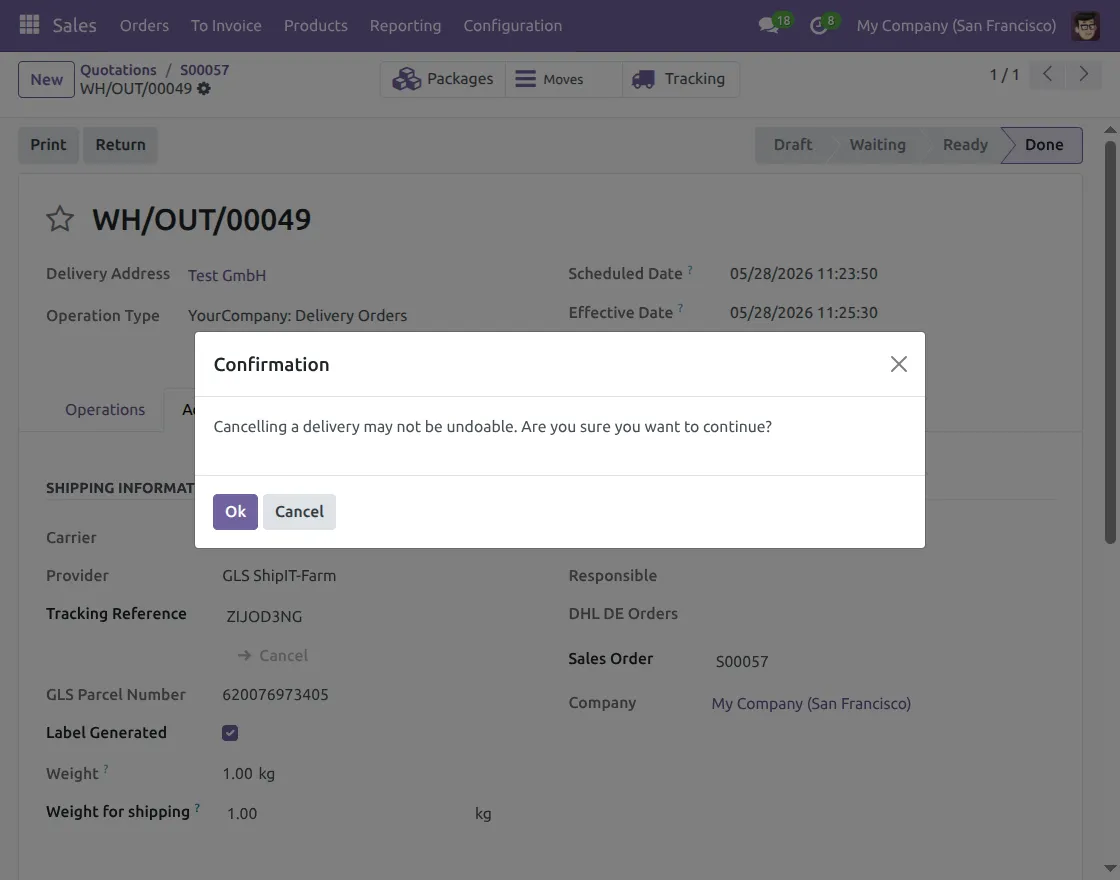The width and height of the screenshot is (1120, 880).
Task: Click the 1 / 1 pager counter
Action: coord(1004,75)
